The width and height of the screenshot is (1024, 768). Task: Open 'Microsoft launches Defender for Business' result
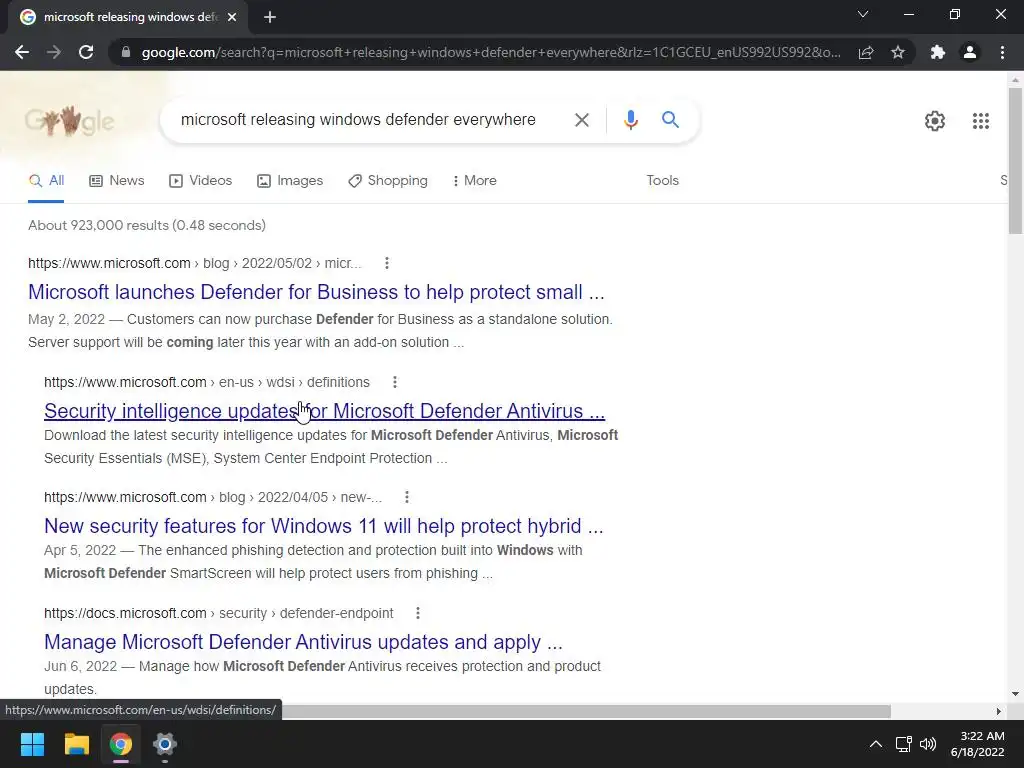[316, 292]
